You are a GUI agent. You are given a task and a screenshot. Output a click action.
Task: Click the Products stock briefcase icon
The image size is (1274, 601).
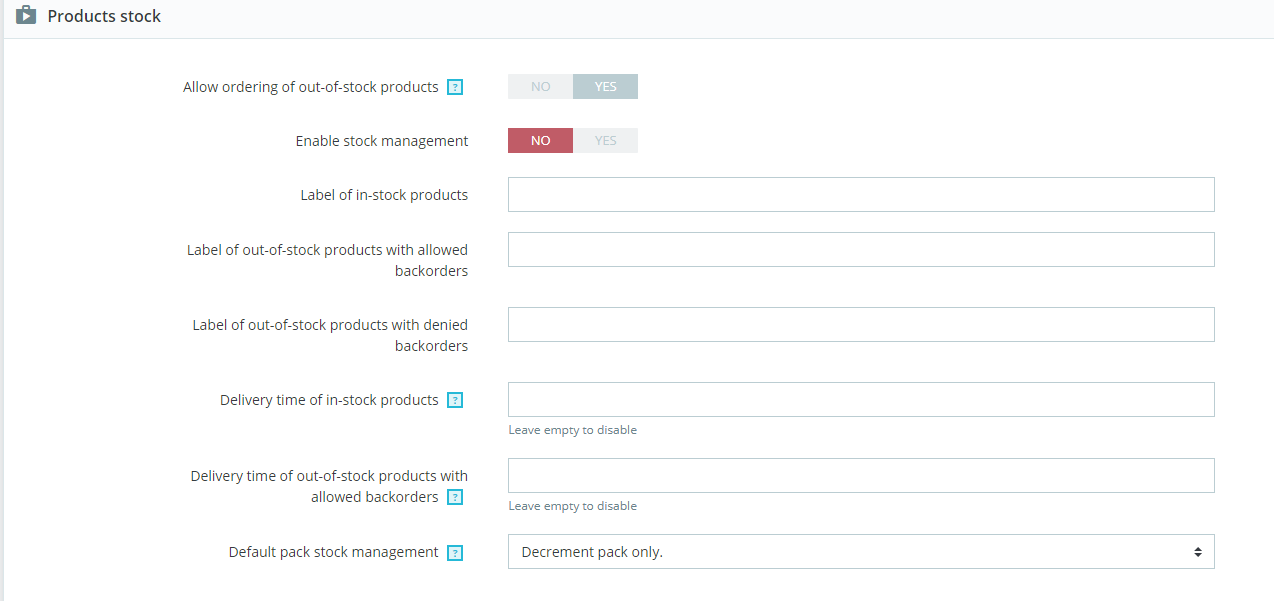pos(26,16)
